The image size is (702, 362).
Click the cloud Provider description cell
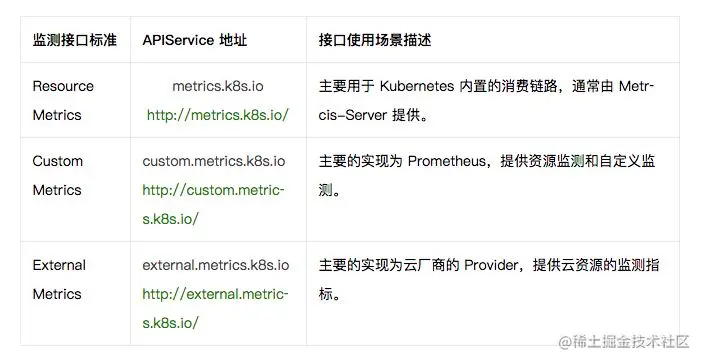pos(489,279)
